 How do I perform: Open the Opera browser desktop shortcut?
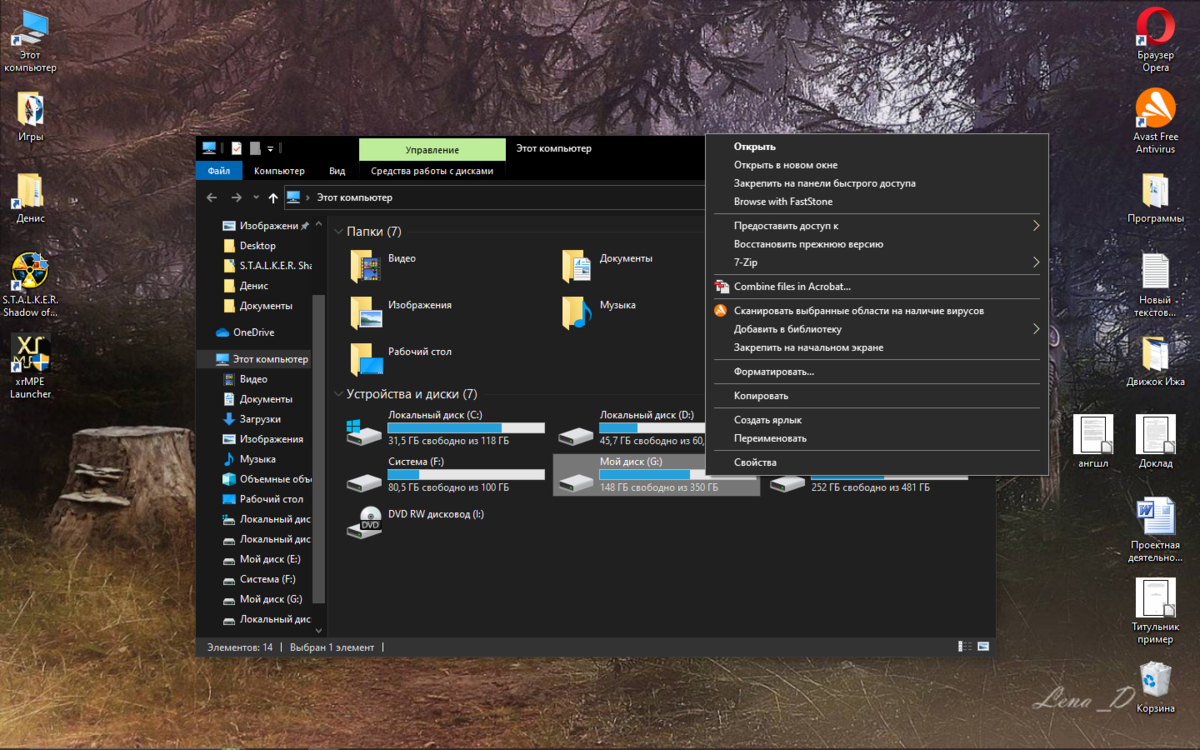[1155, 38]
